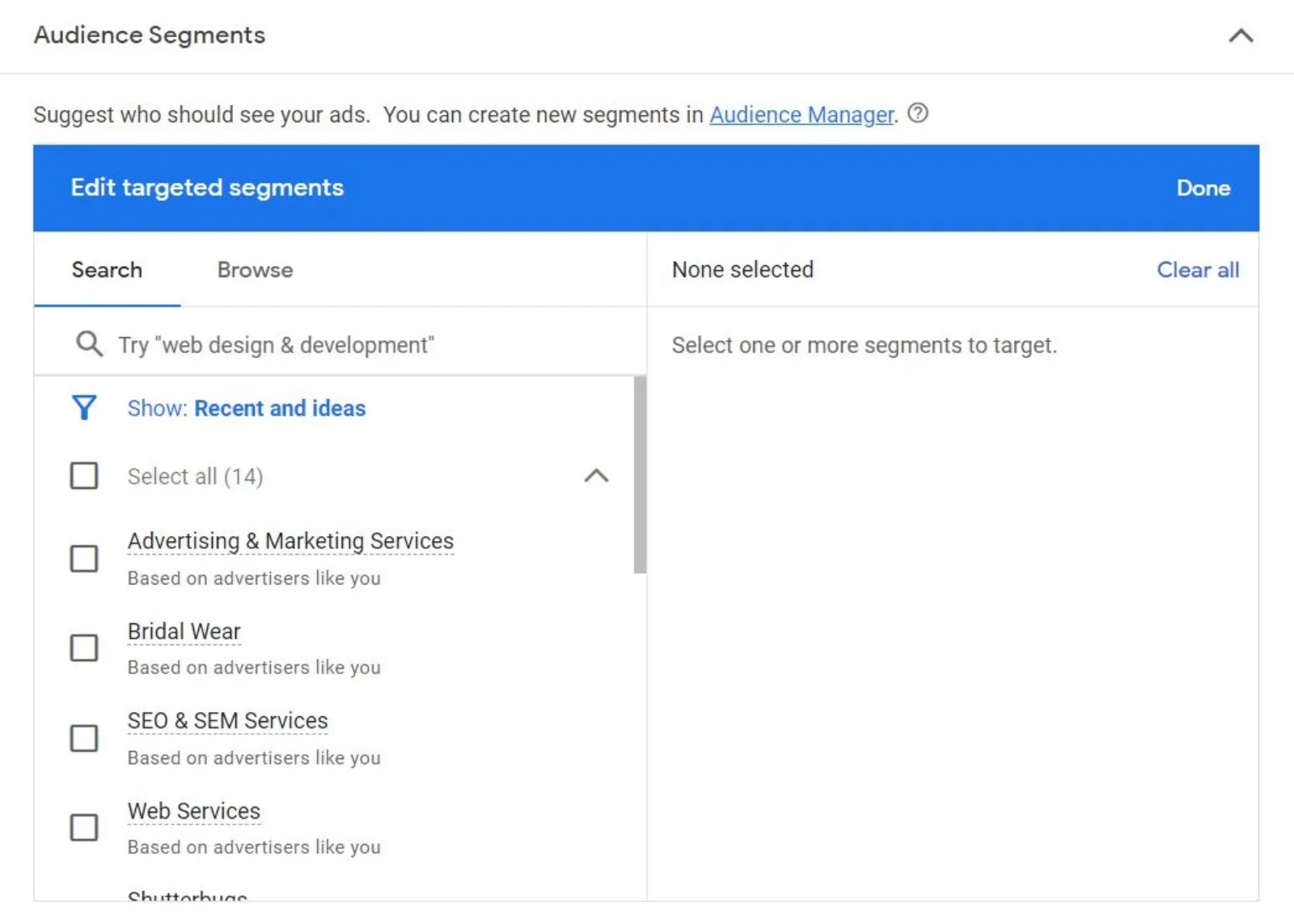Click the Advertising & Marketing Services label
Viewport: 1294px width, 924px height.
click(x=290, y=541)
